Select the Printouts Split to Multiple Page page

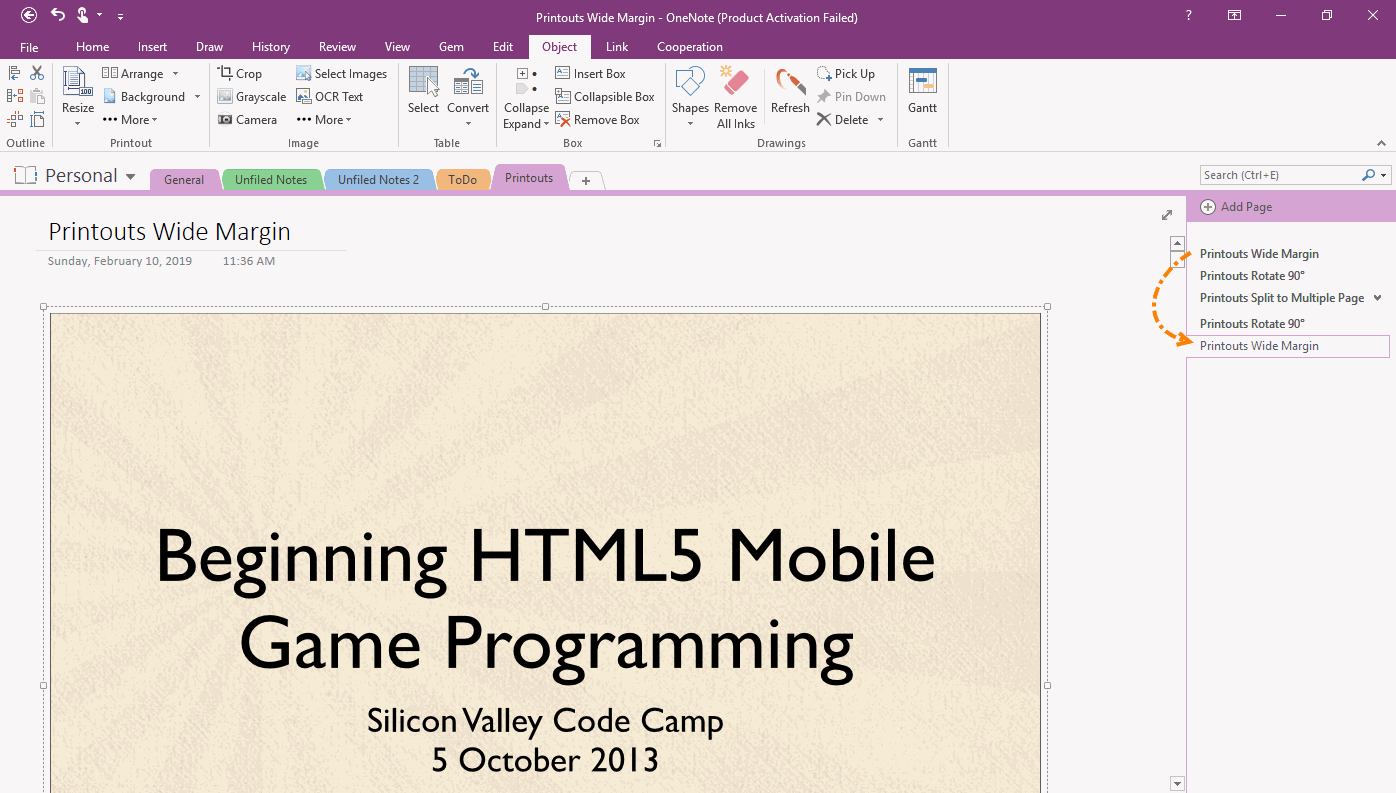pos(1282,298)
